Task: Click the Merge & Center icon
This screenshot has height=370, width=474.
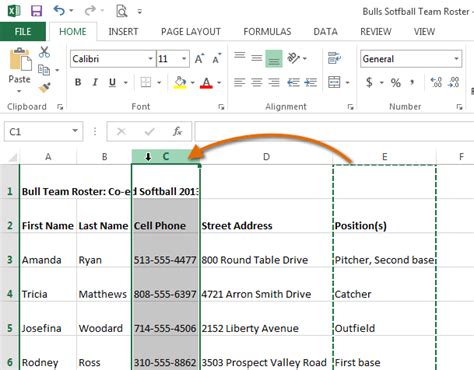Action: [334, 82]
